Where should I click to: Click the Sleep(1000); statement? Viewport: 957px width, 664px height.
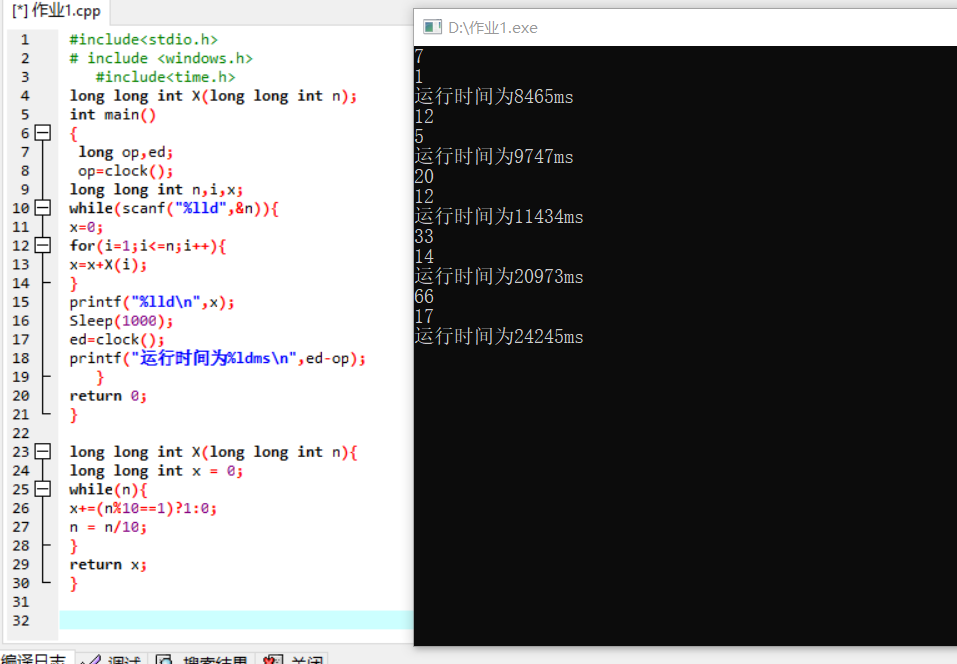pyautogui.click(x=121, y=321)
